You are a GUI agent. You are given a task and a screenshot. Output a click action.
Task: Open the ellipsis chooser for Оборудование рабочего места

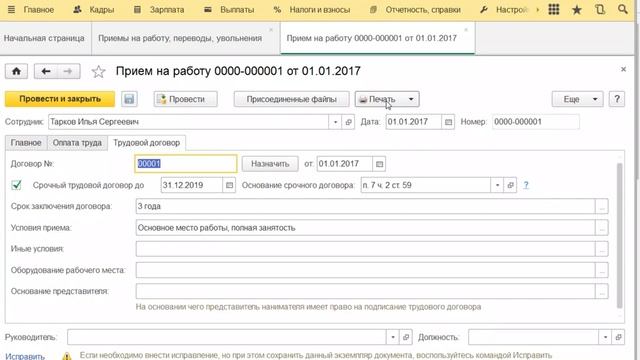[602, 270]
